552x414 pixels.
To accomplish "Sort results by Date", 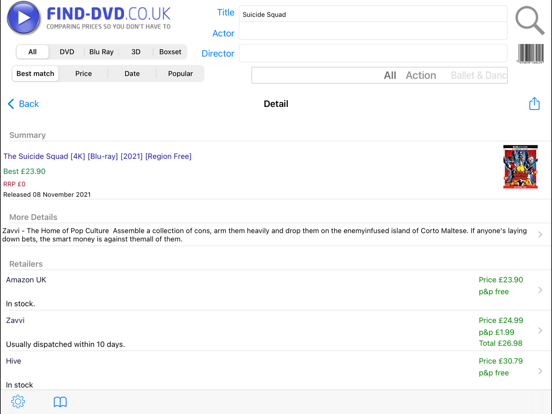I will pos(132,74).
